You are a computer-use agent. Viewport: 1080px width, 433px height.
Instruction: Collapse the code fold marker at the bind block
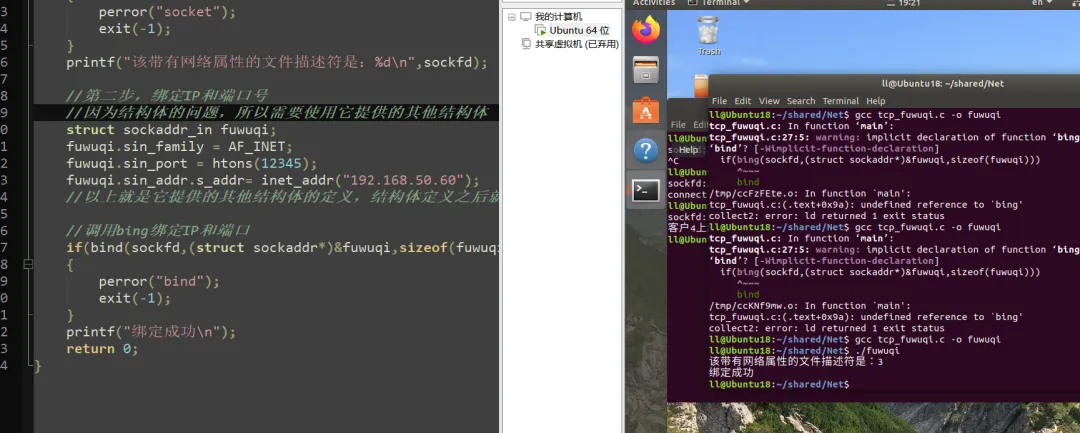pos(28,264)
